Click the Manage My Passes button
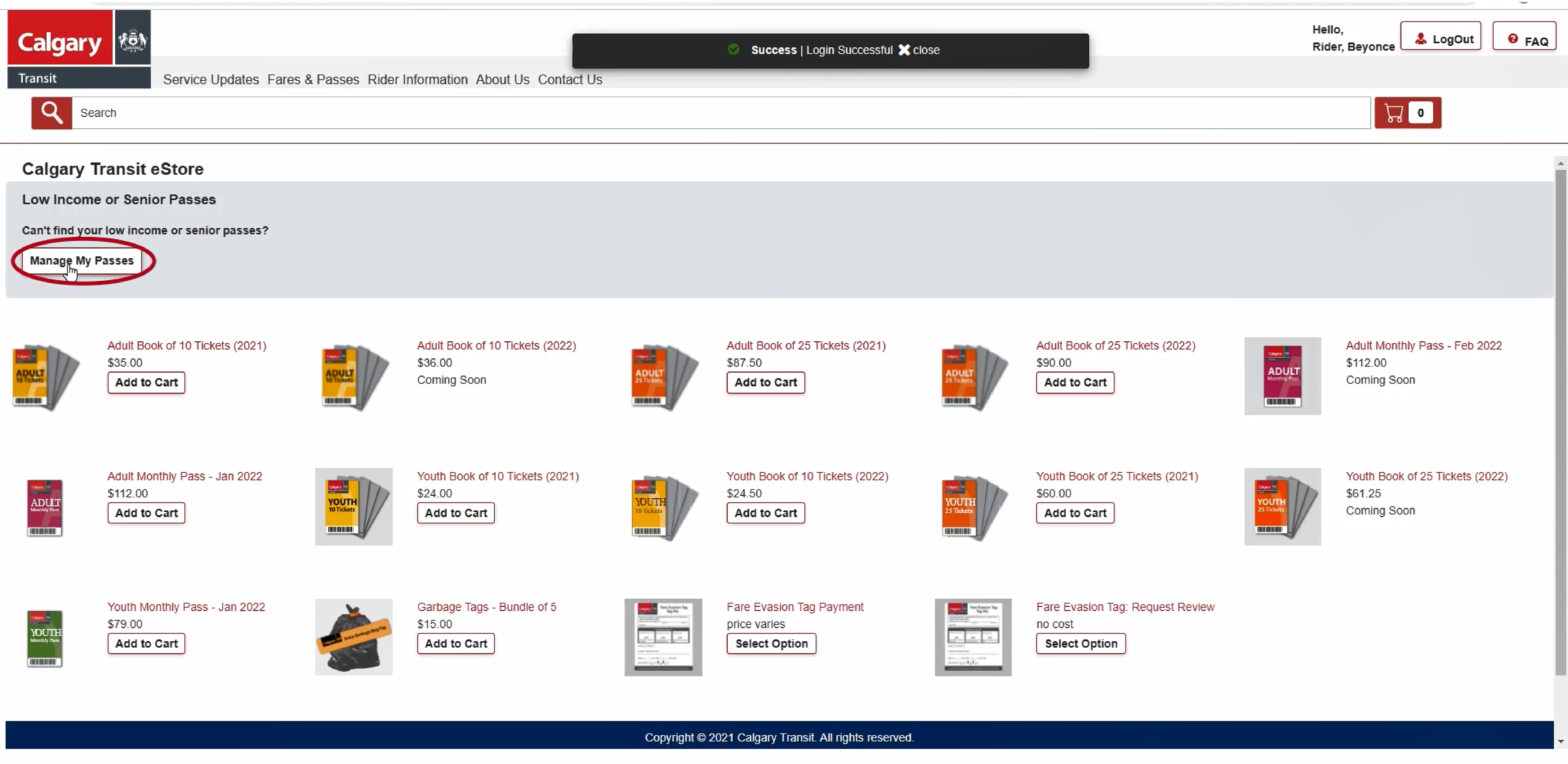Screen dimensions: 1568x764 [82, 261]
